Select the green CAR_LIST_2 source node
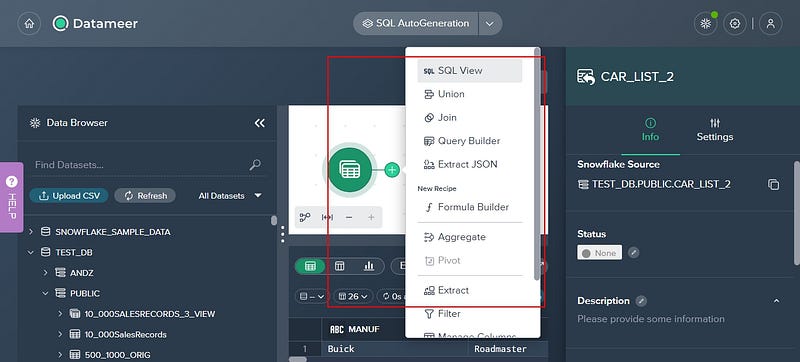The height and width of the screenshot is (362, 800). tap(349, 170)
